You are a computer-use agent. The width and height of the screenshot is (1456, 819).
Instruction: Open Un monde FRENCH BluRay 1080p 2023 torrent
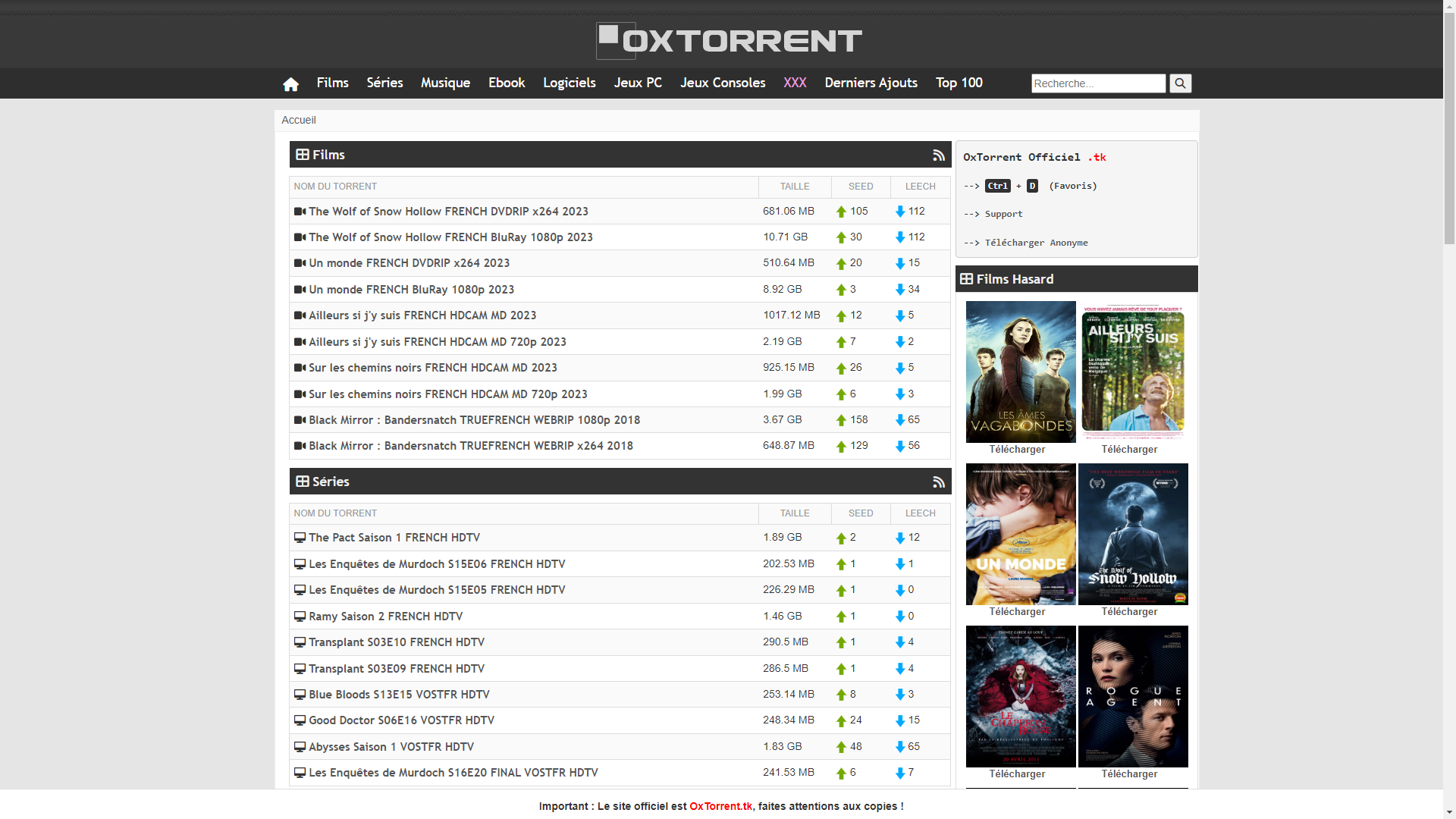[x=411, y=290]
